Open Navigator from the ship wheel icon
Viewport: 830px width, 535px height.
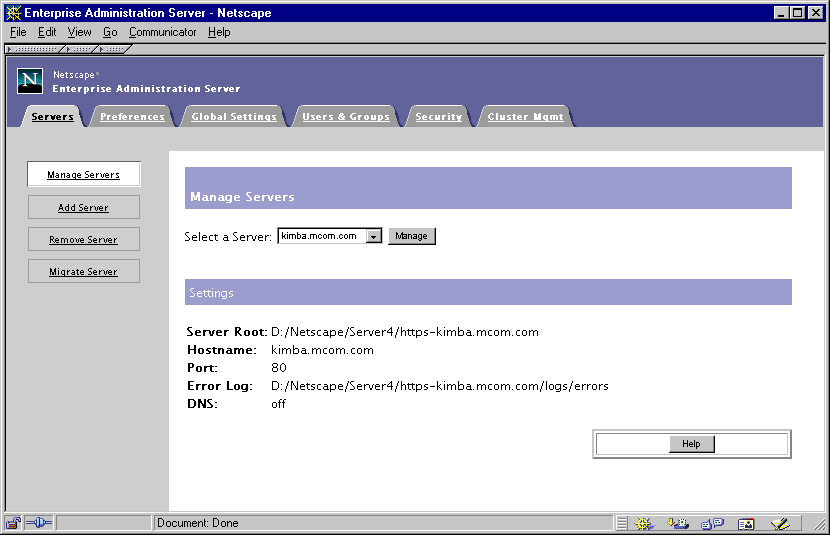644,523
